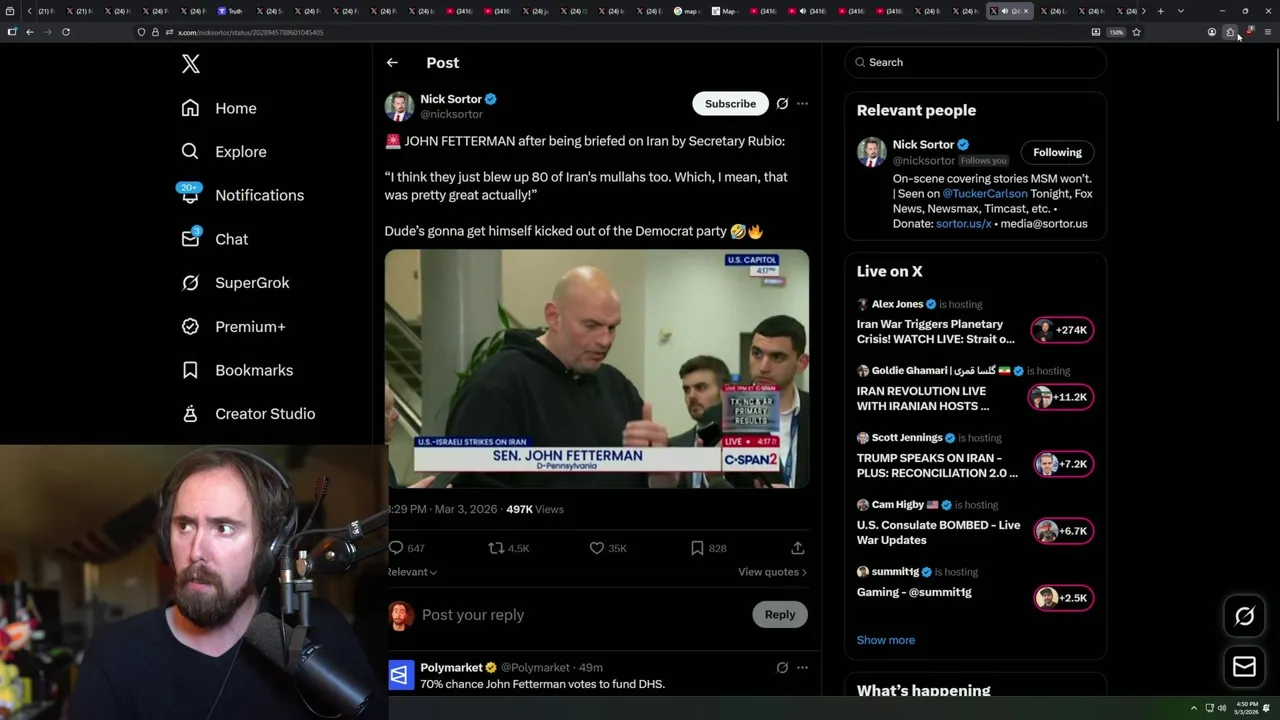Open the browser hamburger menu
The height and width of the screenshot is (720, 1280).
click(1268, 32)
